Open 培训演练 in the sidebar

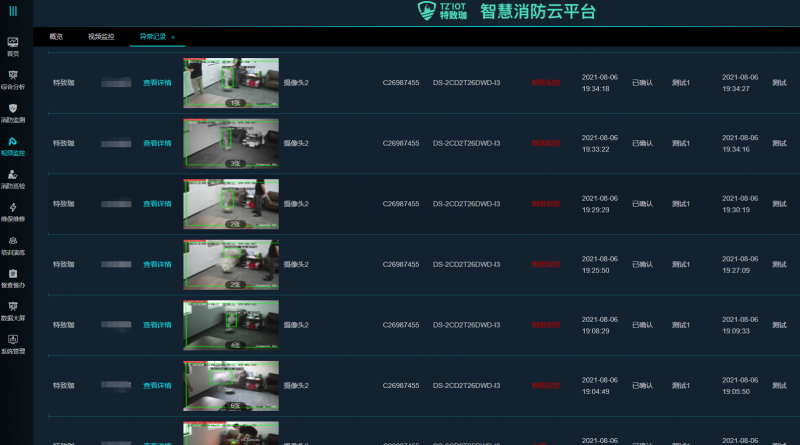[x=13, y=241]
